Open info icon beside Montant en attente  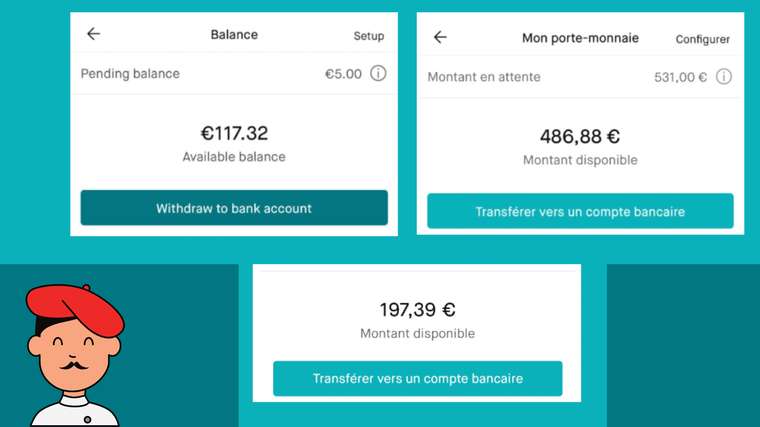(x=724, y=77)
